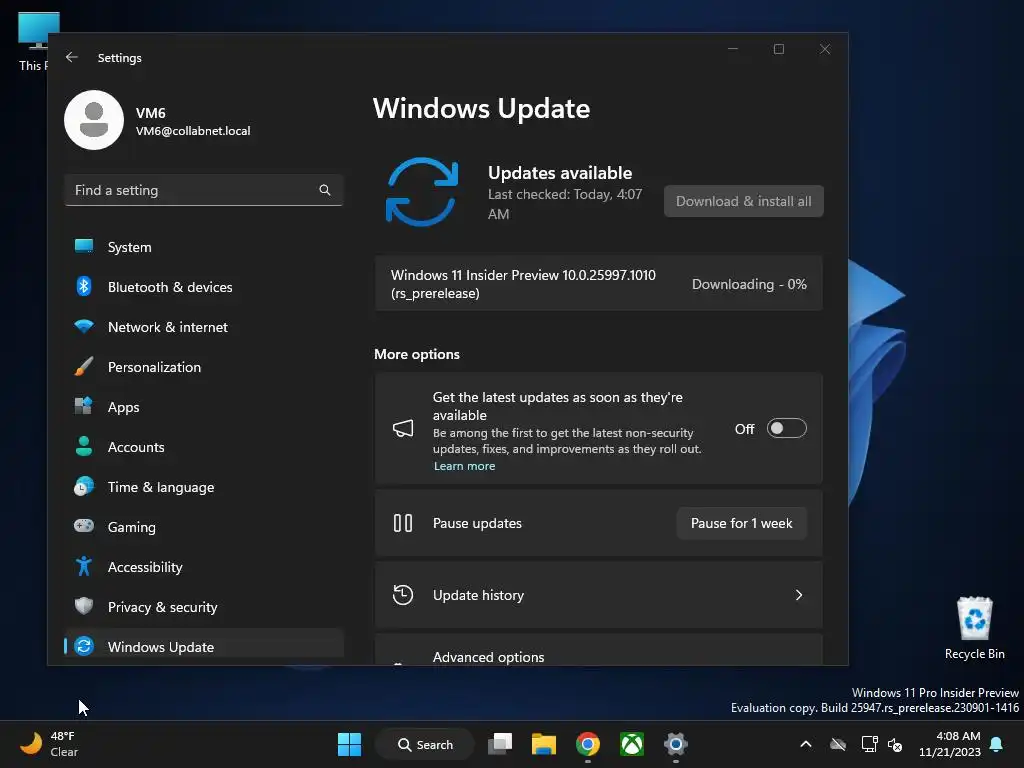
Task: Click the Gaming controller icon
Action: [84, 526]
